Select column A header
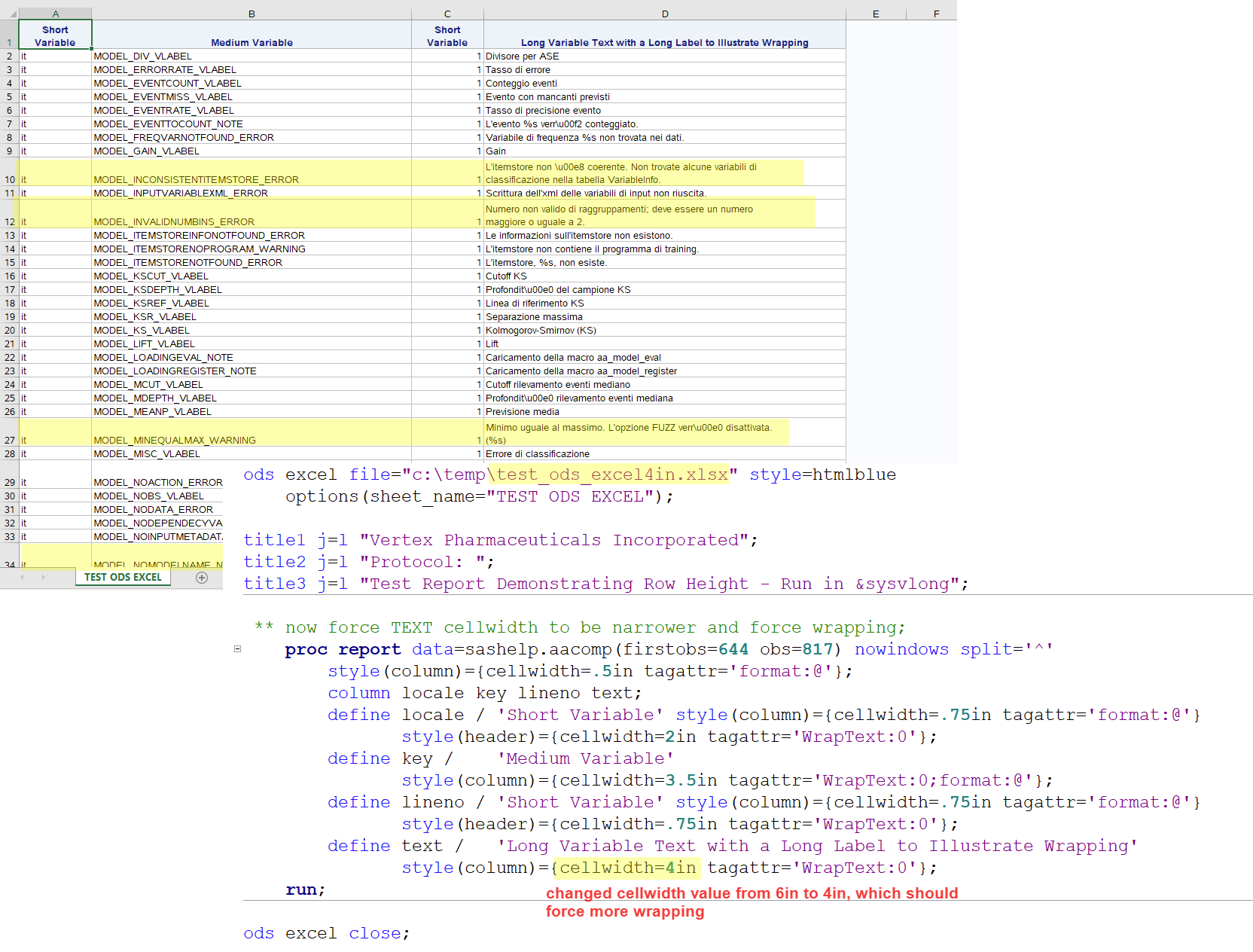Screen dimensions: 1253x952 [x=55, y=14]
